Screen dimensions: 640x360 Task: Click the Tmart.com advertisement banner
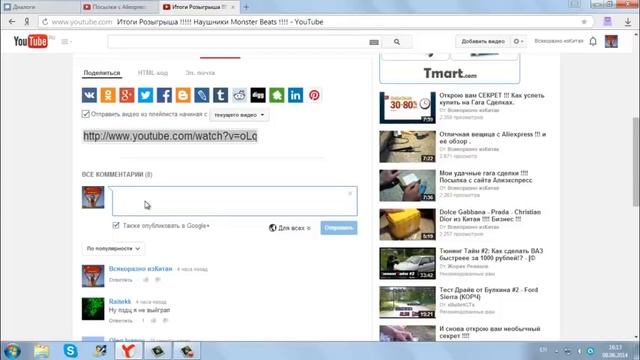click(449, 68)
